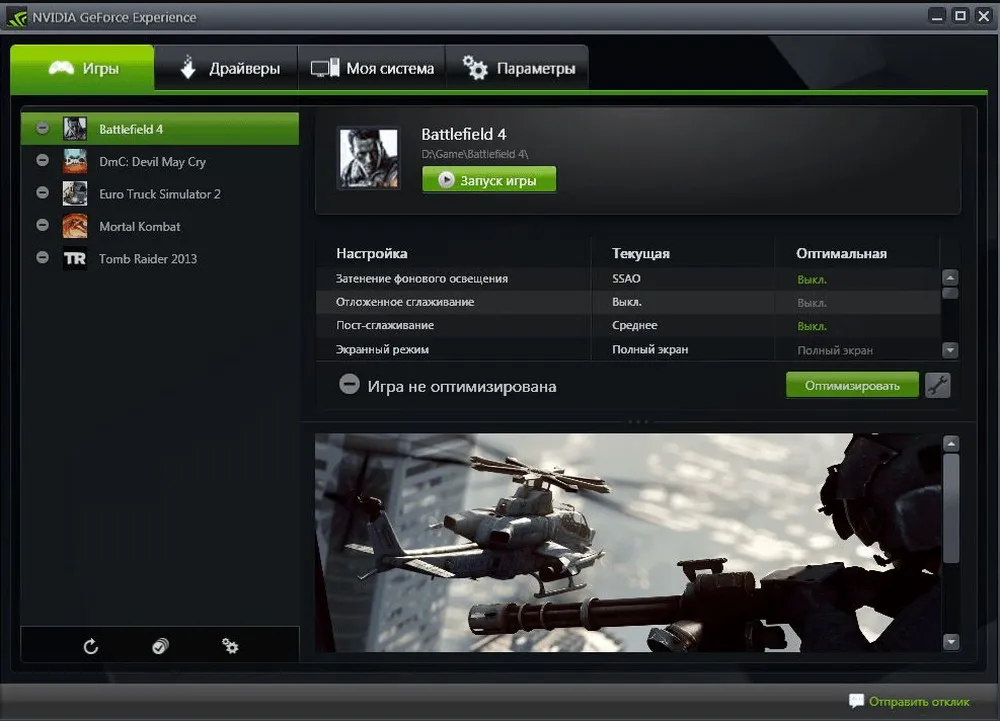Click the status icon beside Tomb Raider 2013
The image size is (1000, 721).
coord(42,257)
